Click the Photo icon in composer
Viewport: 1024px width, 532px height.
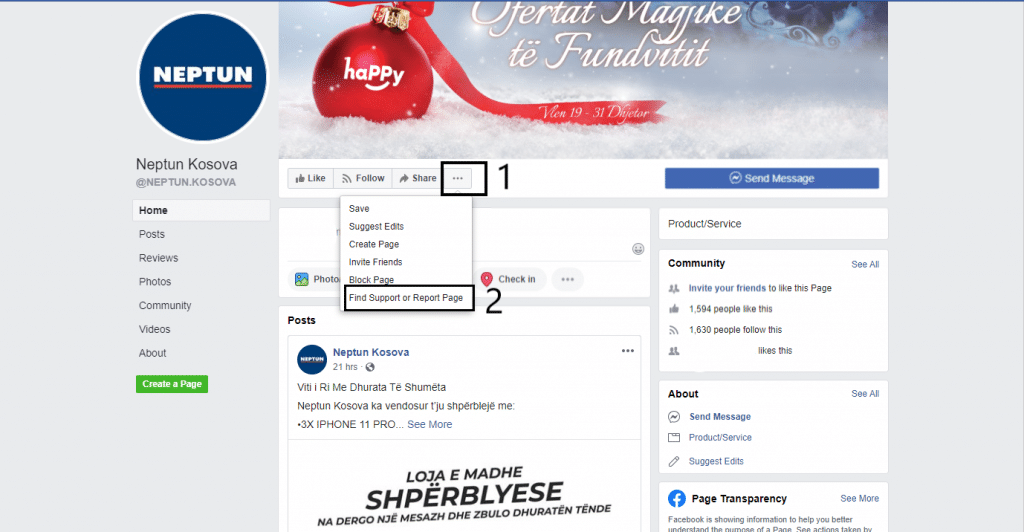[x=302, y=279]
